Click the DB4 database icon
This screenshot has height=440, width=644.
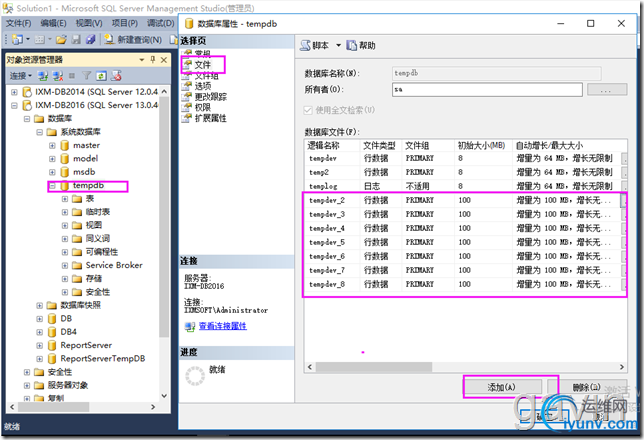52,332
